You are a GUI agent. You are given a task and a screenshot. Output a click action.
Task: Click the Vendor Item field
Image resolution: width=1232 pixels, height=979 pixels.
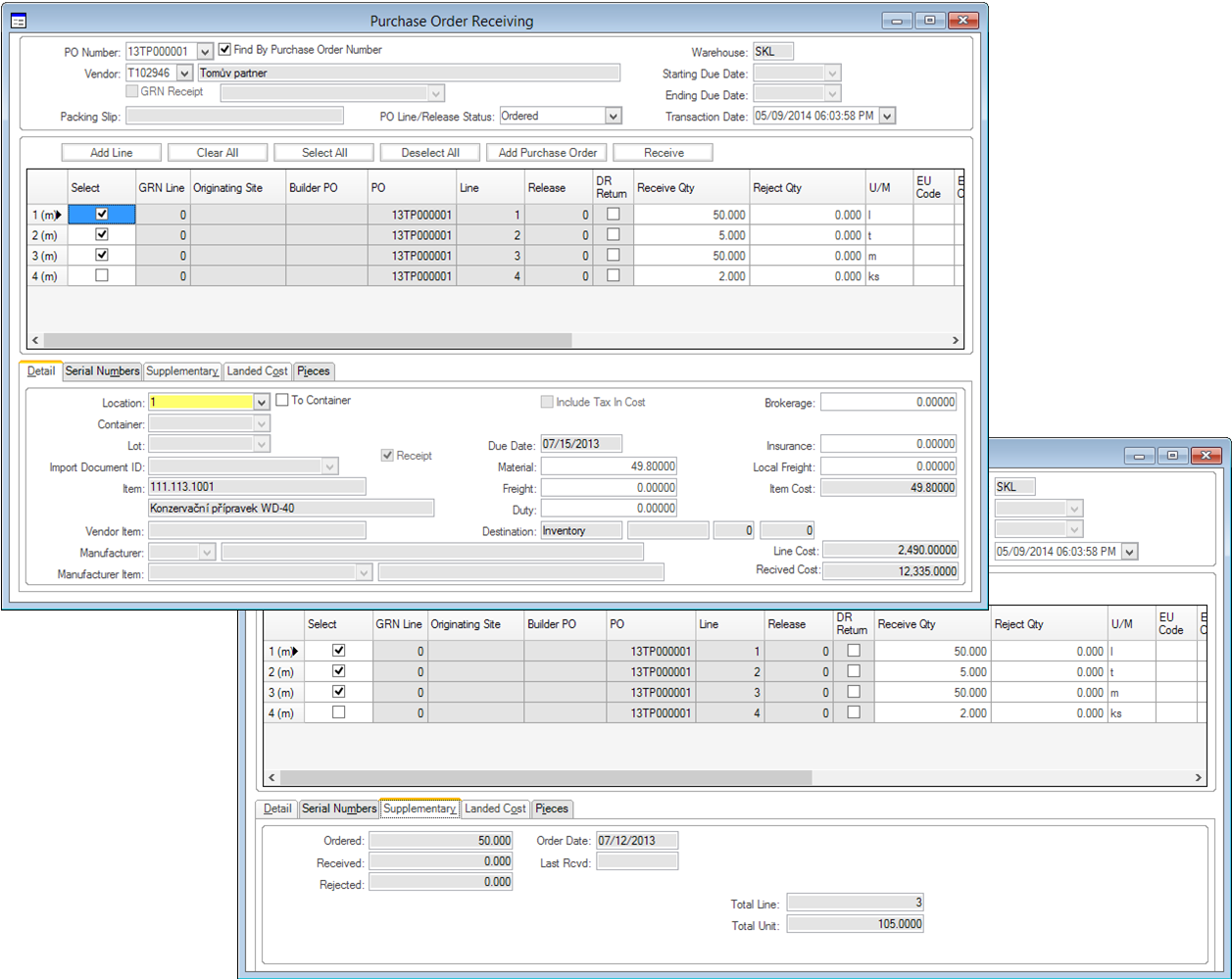257,530
